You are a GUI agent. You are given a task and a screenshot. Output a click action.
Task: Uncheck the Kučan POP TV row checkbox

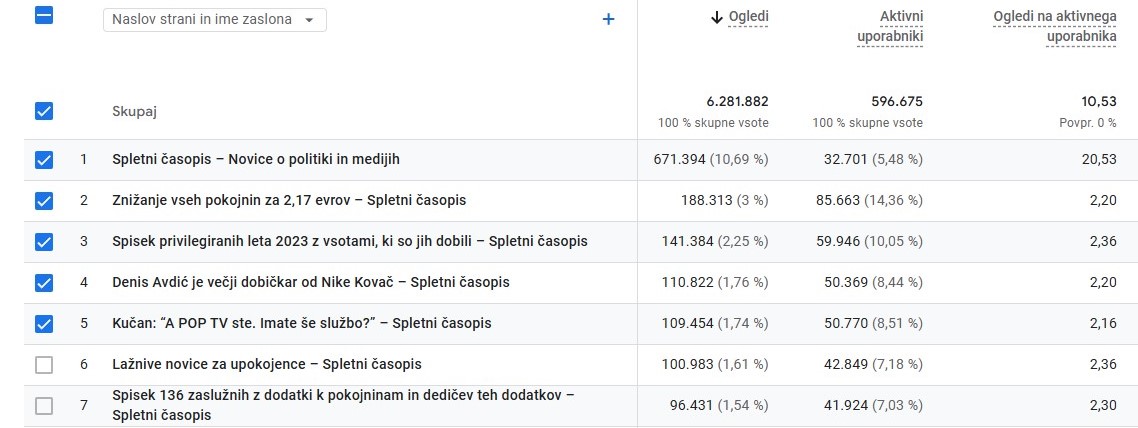click(44, 324)
